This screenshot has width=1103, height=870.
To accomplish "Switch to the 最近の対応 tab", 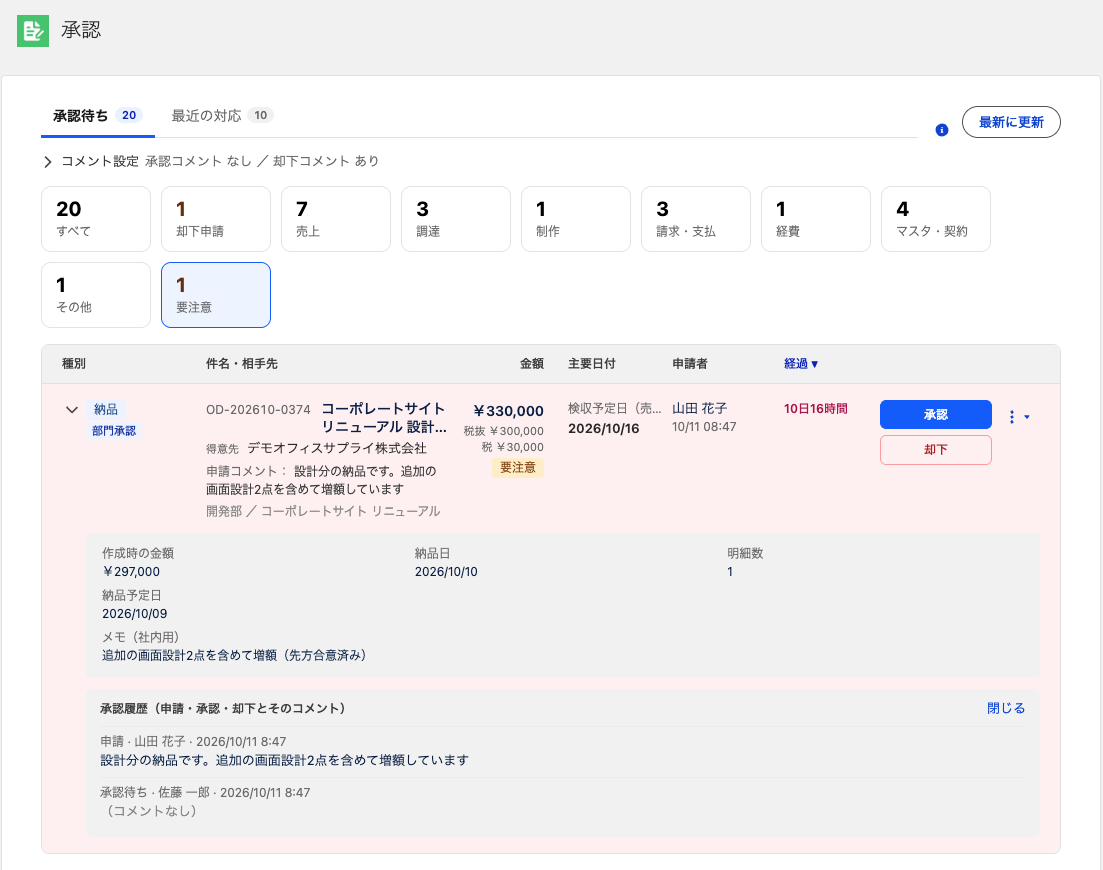I will pyautogui.click(x=222, y=116).
